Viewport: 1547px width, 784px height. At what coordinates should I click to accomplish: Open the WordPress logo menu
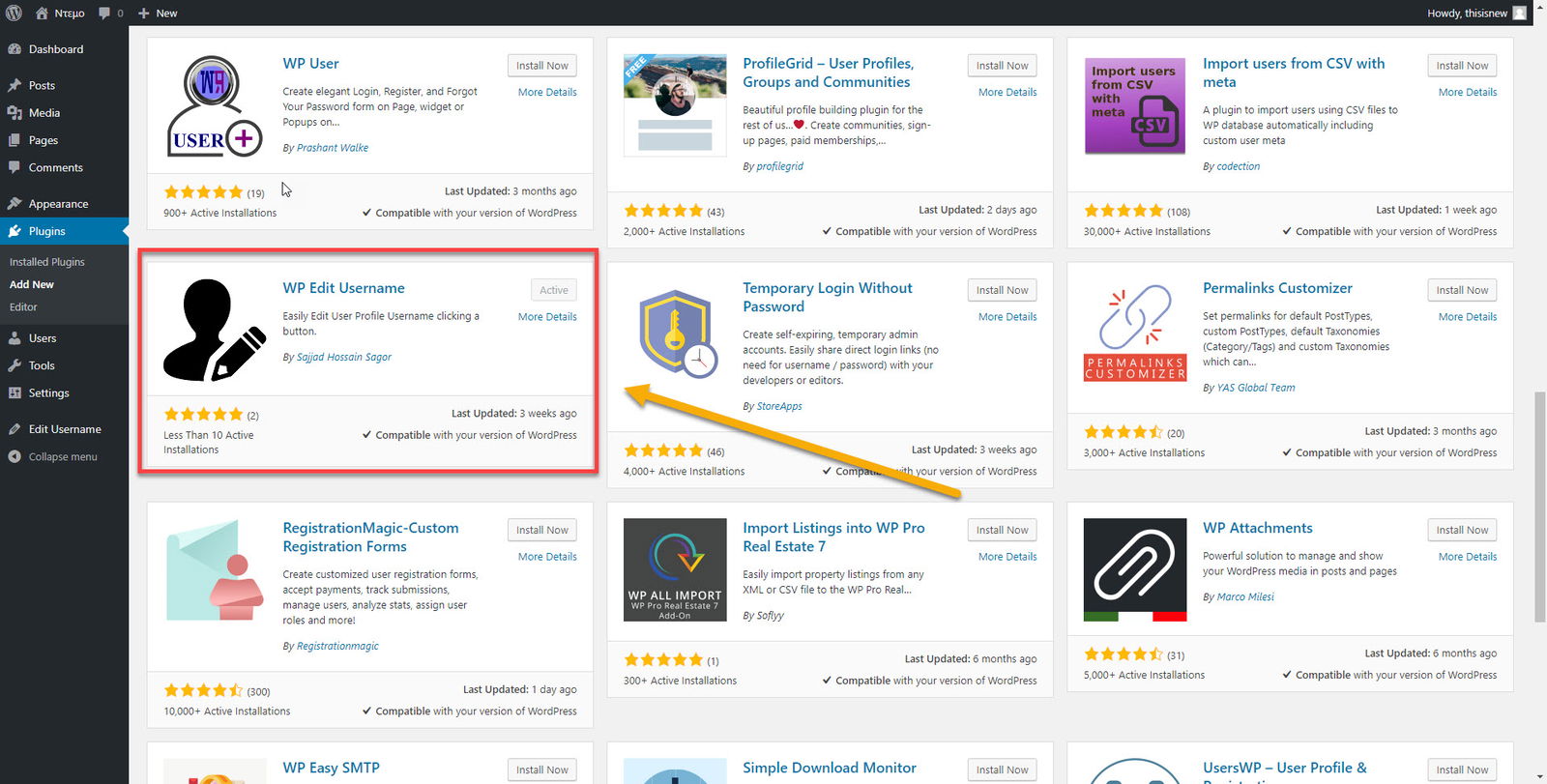click(x=14, y=13)
